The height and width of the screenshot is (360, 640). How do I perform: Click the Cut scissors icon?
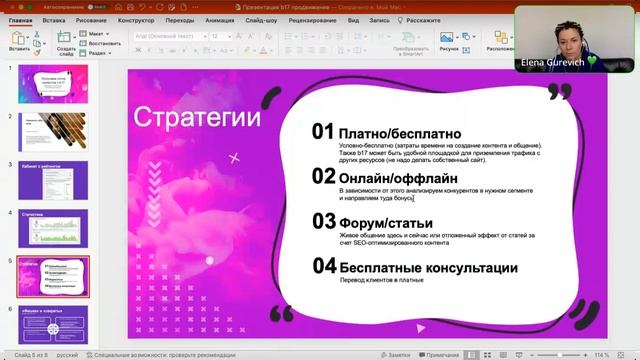[37, 34]
